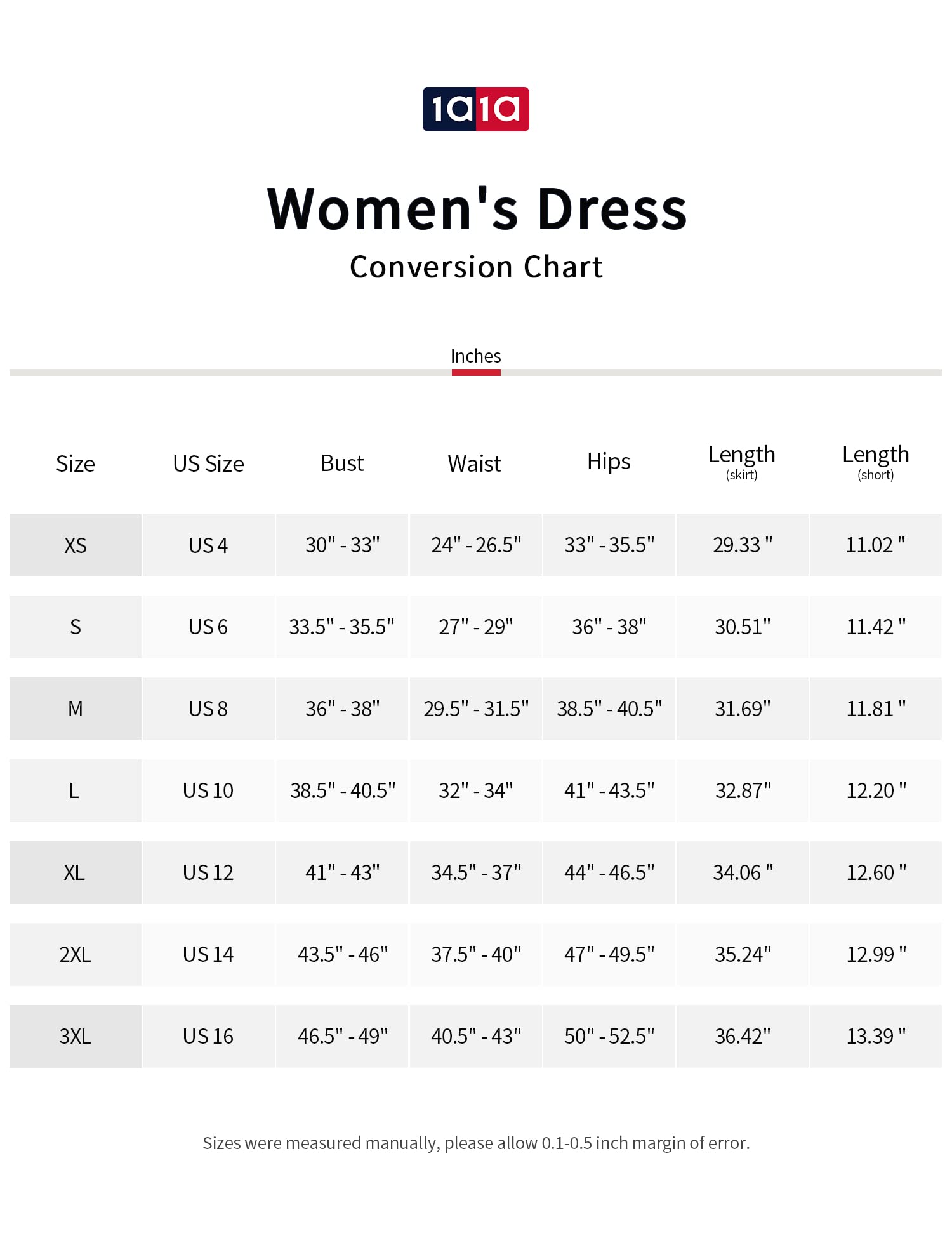Click the bust value 33.5" - 35.5"
This screenshot has height=1238, width=952.
click(341, 627)
